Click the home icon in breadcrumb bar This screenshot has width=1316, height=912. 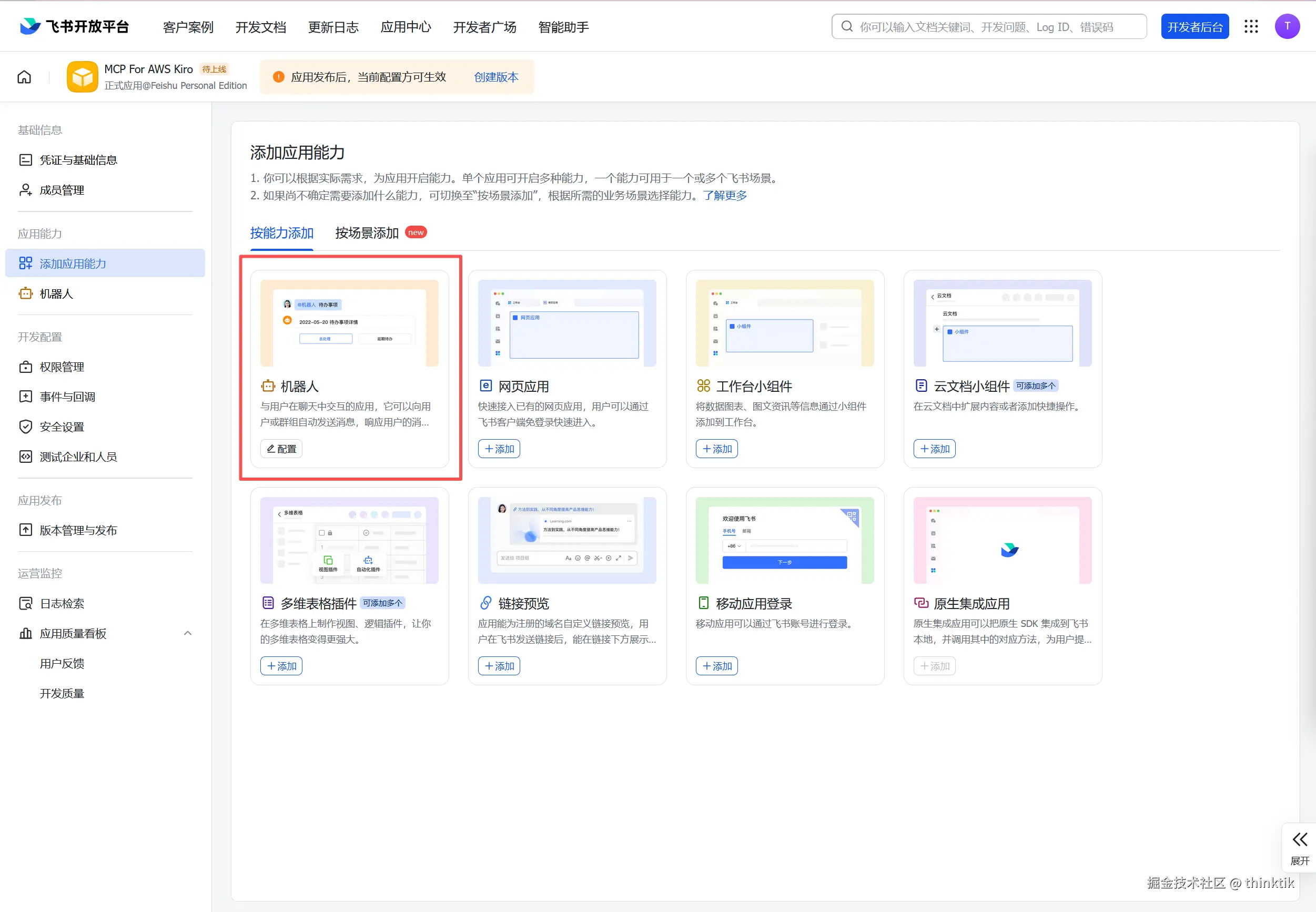click(24, 77)
